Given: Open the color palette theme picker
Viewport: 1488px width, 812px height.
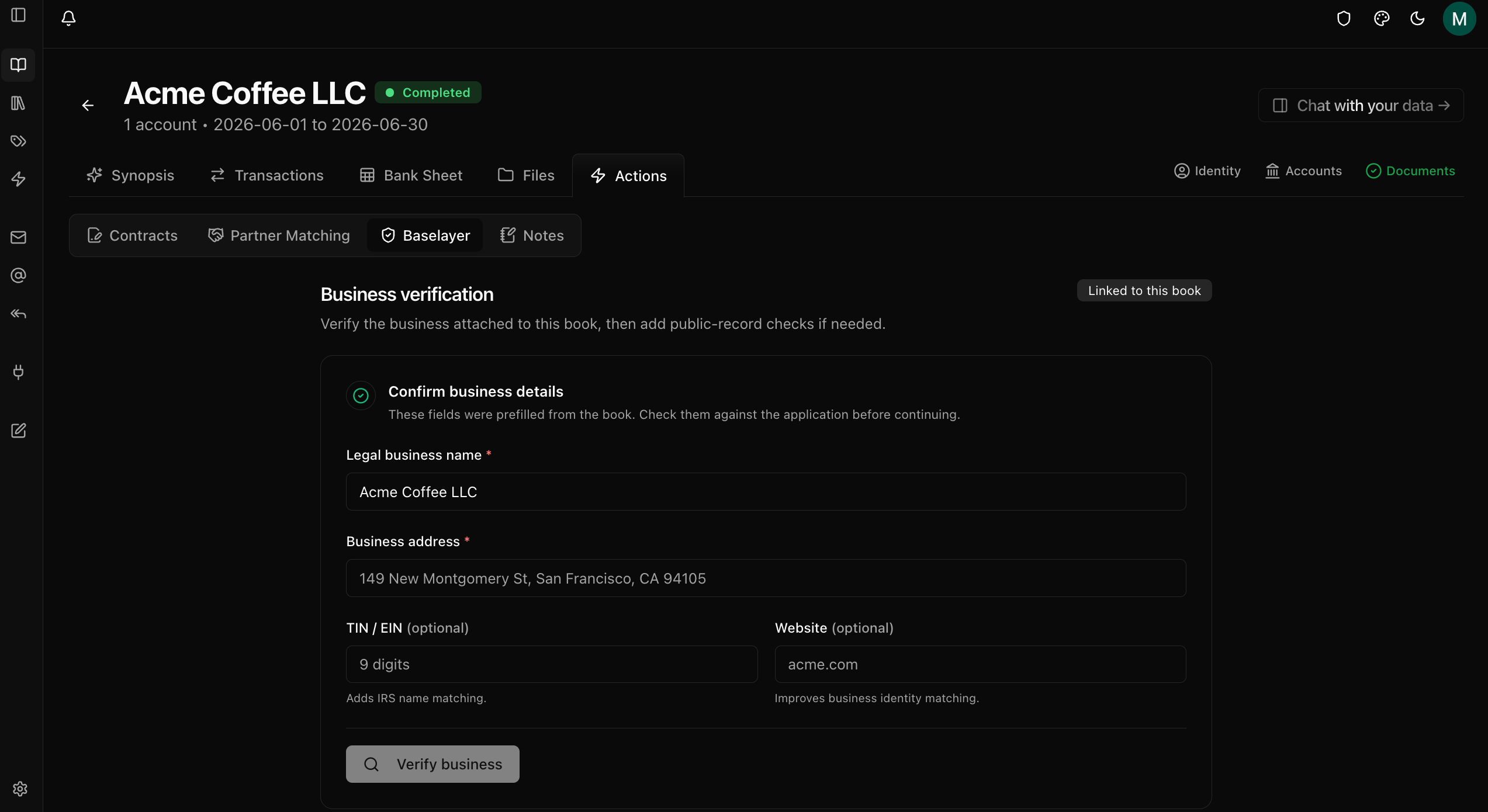Looking at the screenshot, I should 1382,19.
